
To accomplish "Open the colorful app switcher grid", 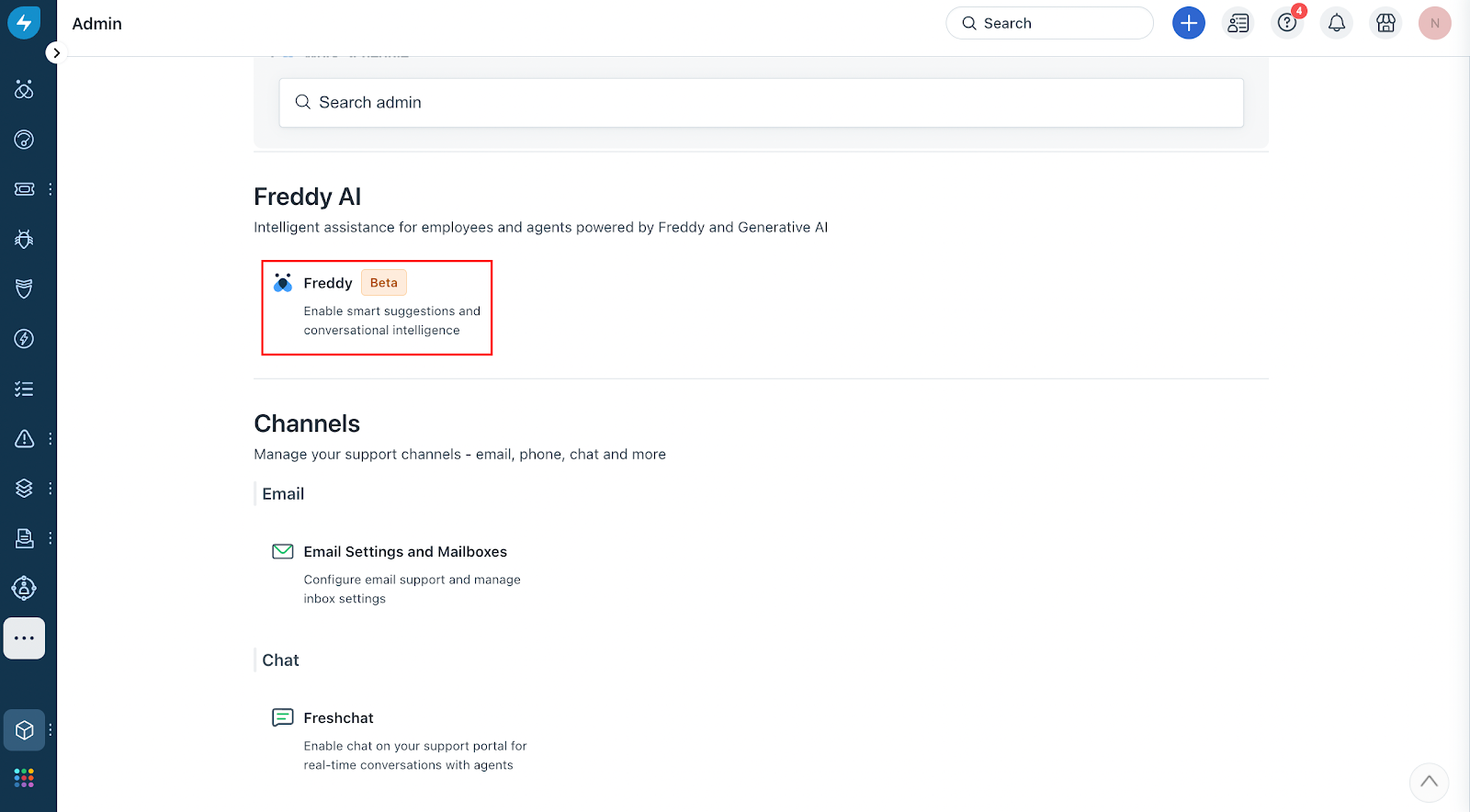I will pyautogui.click(x=24, y=778).
